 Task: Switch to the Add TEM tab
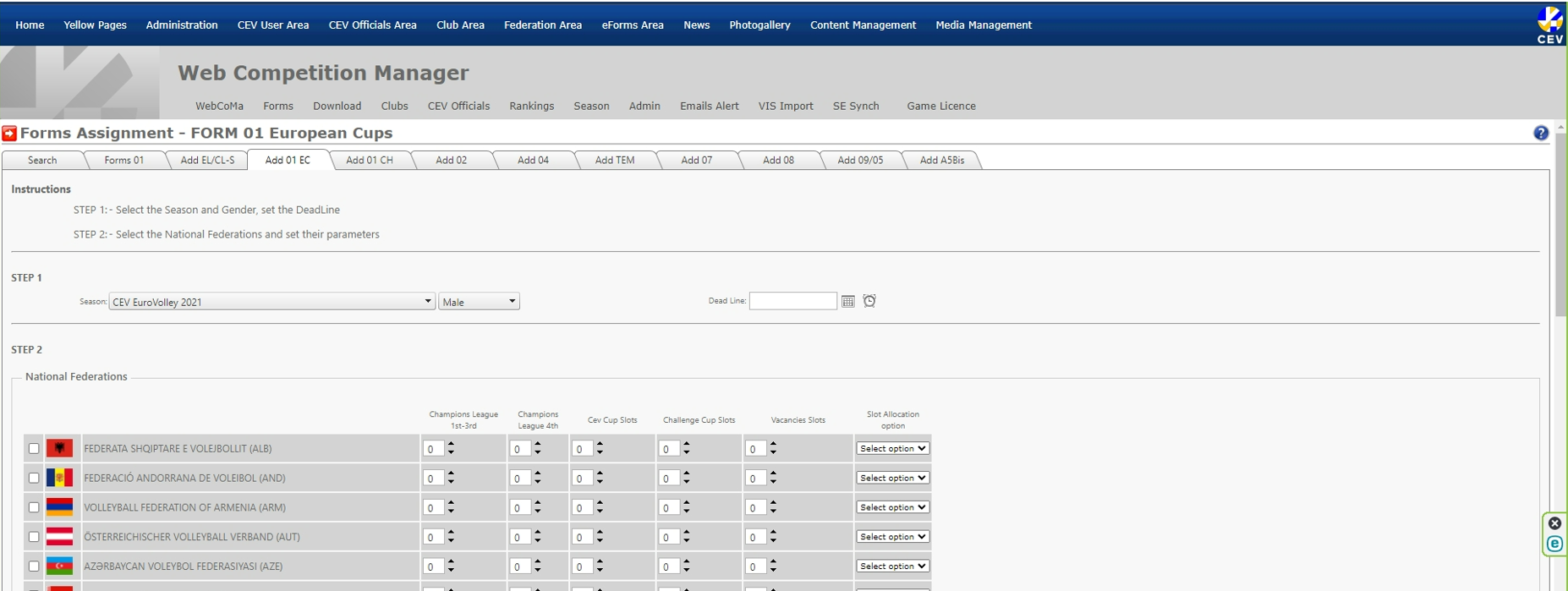615,160
